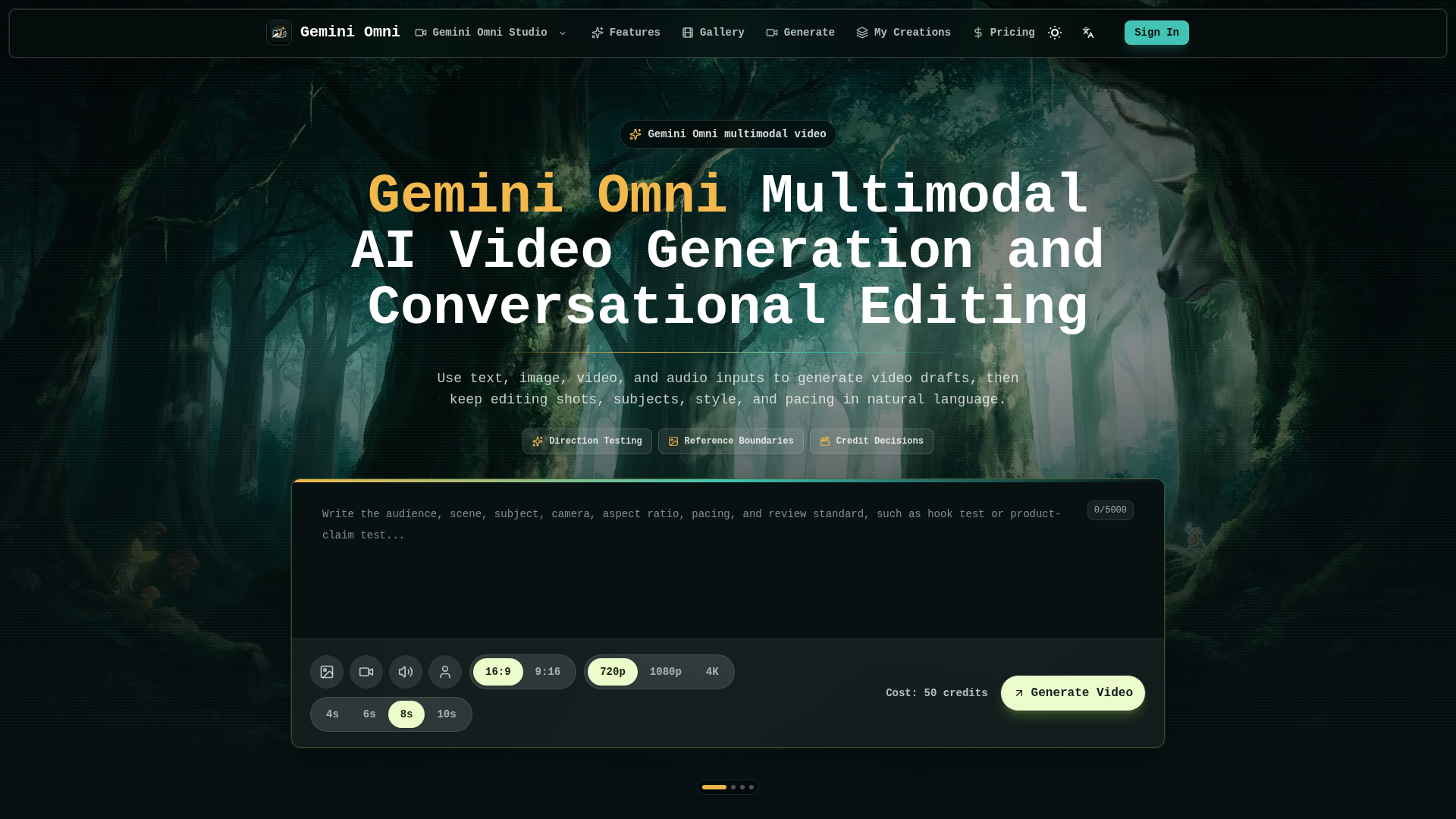Click the dollar icon beside Pricing
The height and width of the screenshot is (819, 1456).
978,33
